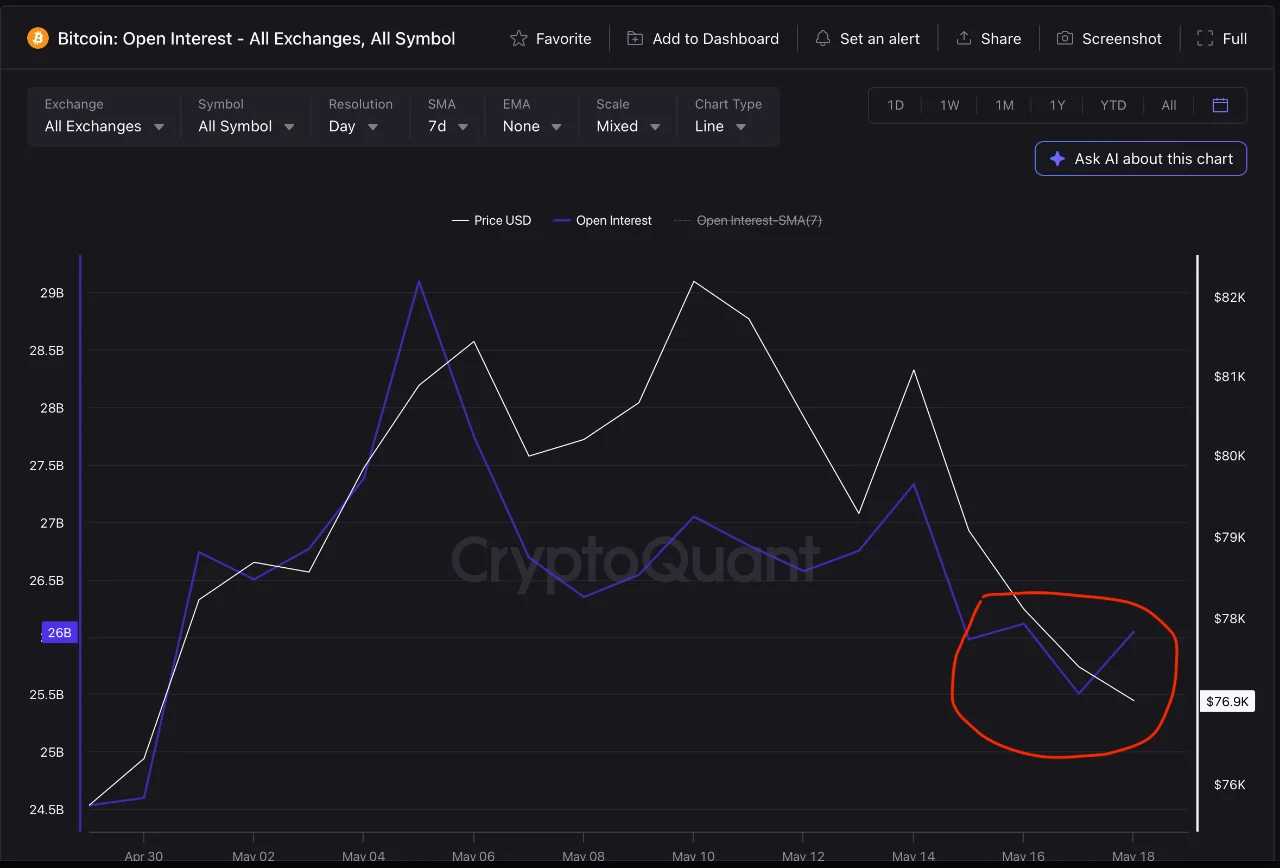Click the Favorite star icon
This screenshot has height=868, width=1280.
point(518,38)
